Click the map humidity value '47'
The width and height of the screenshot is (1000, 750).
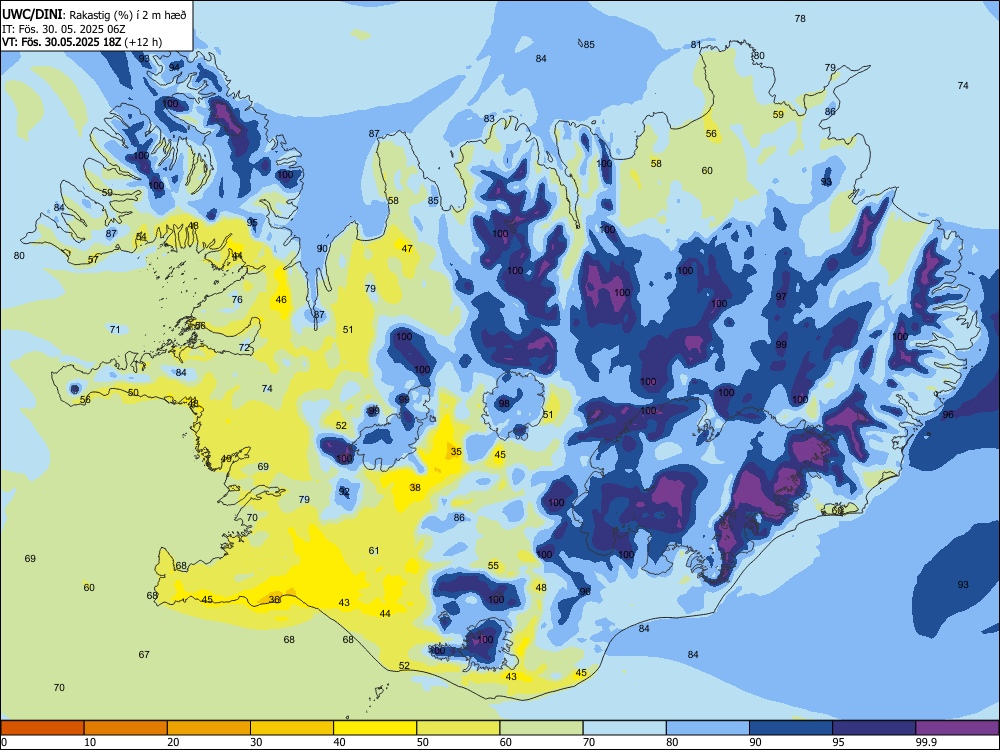[x=407, y=249]
